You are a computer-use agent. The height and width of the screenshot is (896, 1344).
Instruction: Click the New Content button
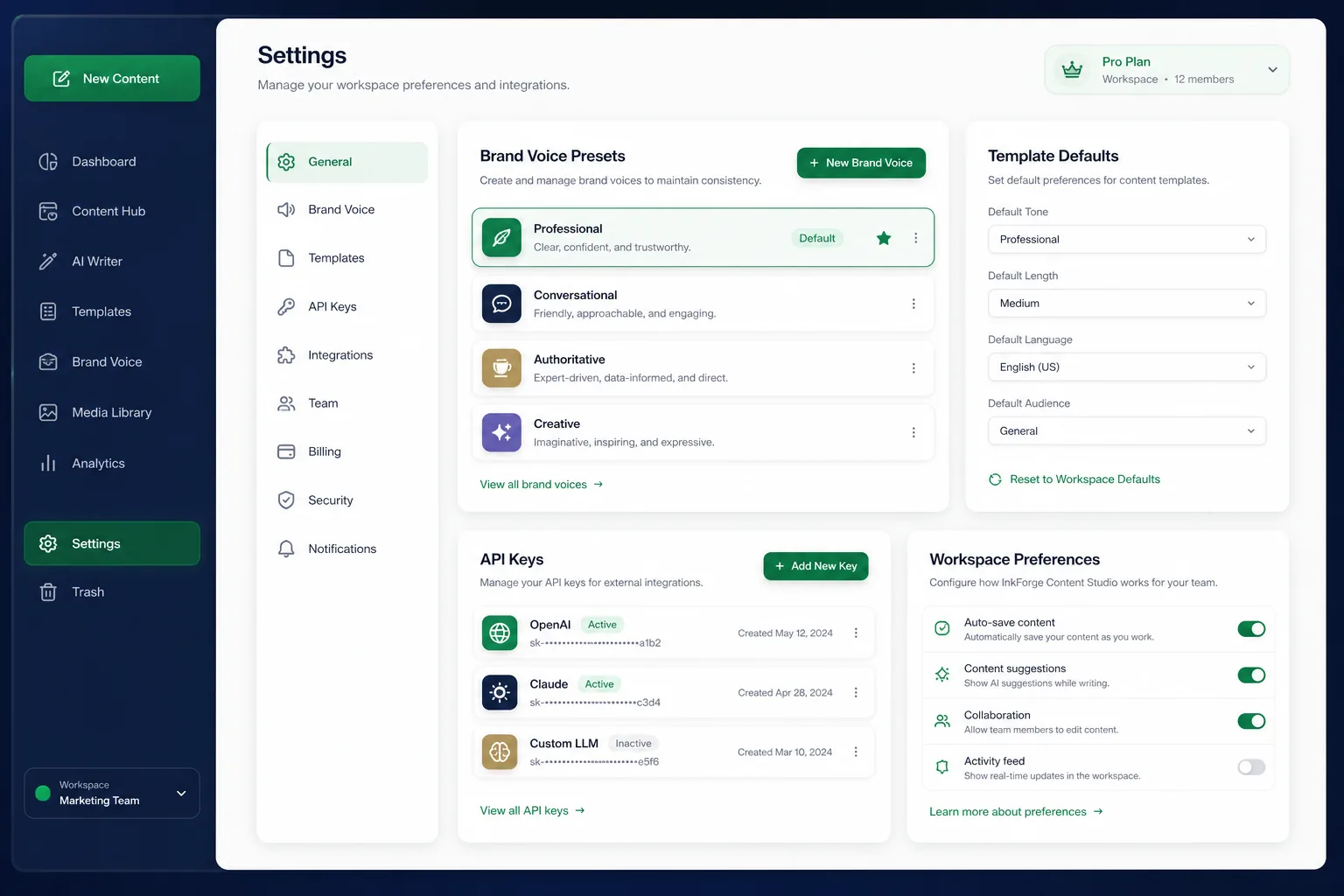click(112, 79)
